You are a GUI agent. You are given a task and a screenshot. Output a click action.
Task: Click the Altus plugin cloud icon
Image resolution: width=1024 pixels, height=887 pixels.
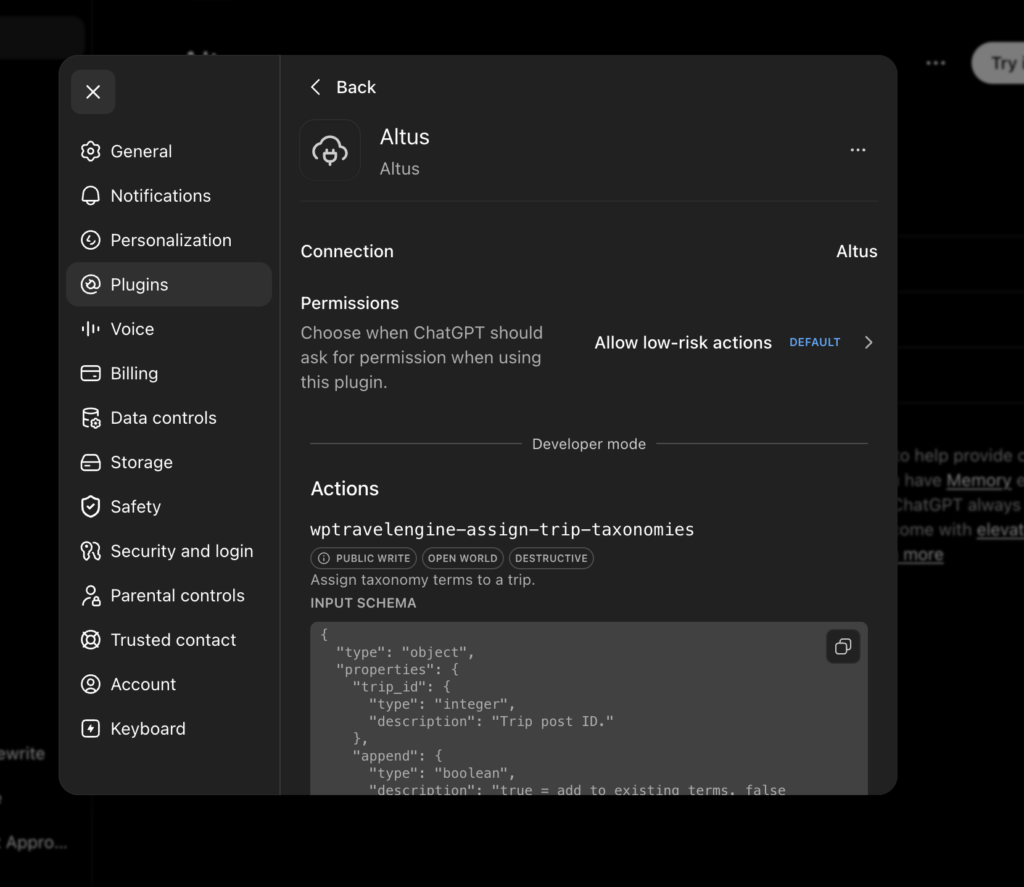330,150
